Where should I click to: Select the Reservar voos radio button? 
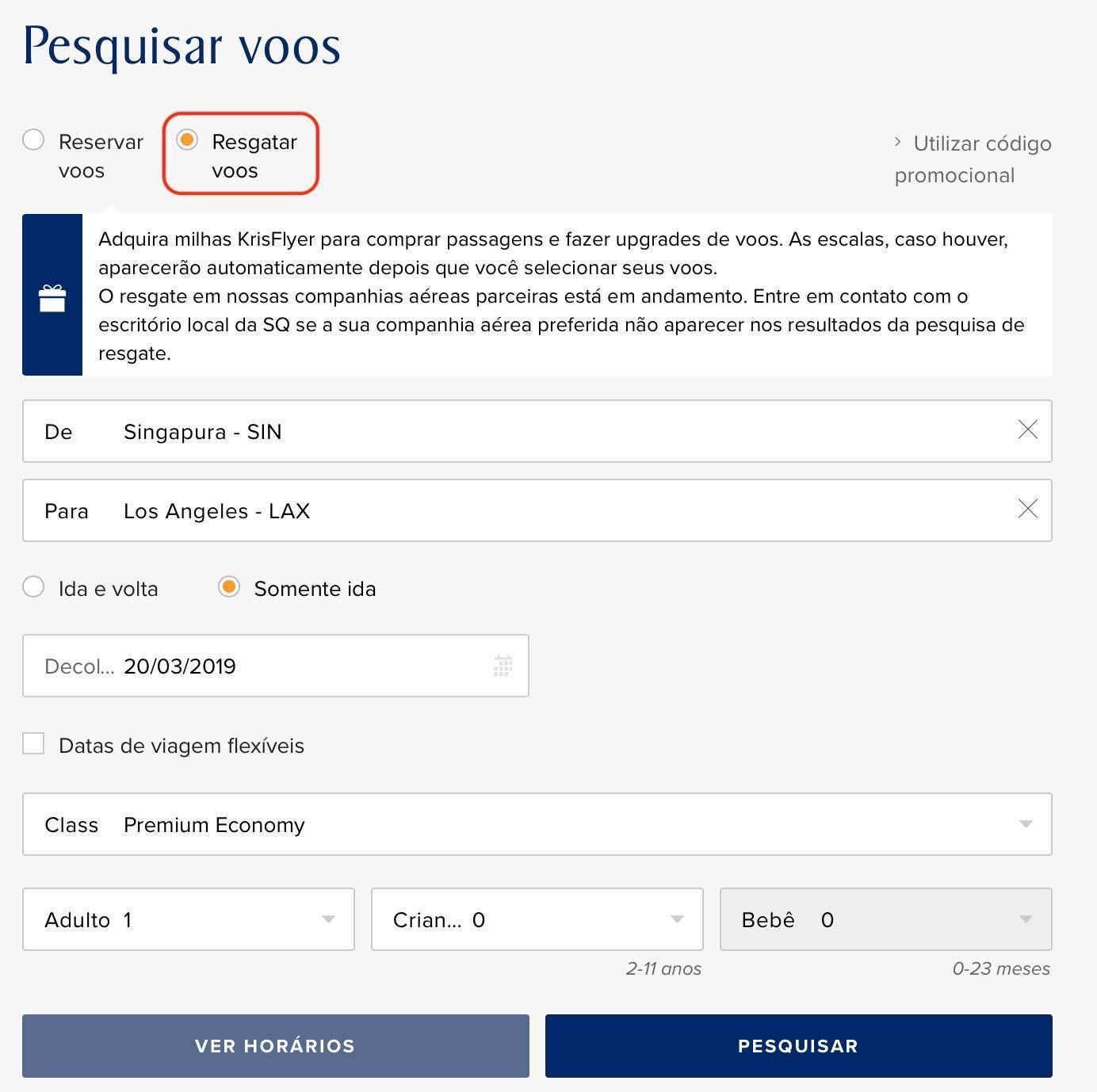tap(33, 140)
